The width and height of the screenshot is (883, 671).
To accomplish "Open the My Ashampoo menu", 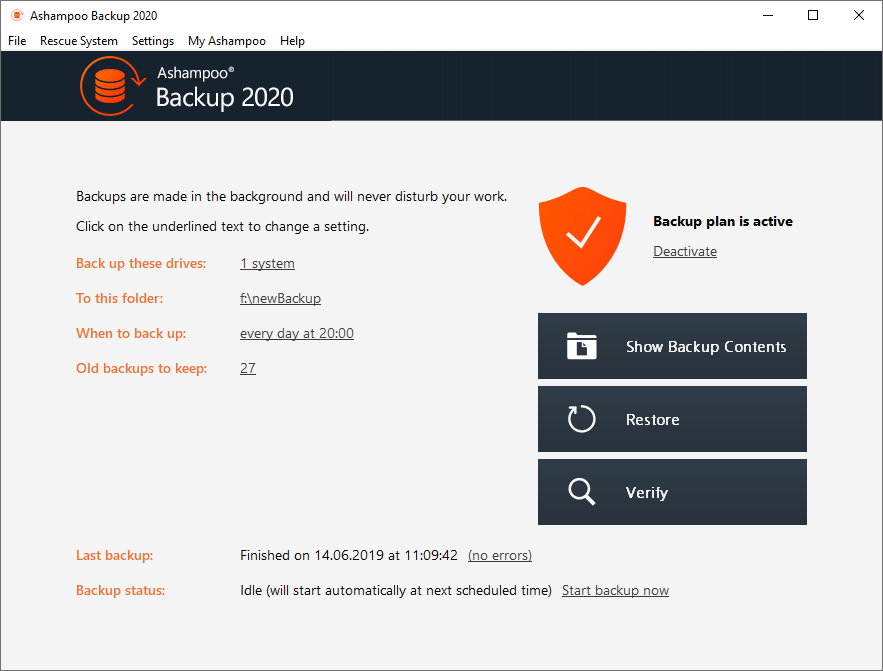I will click(x=226, y=41).
